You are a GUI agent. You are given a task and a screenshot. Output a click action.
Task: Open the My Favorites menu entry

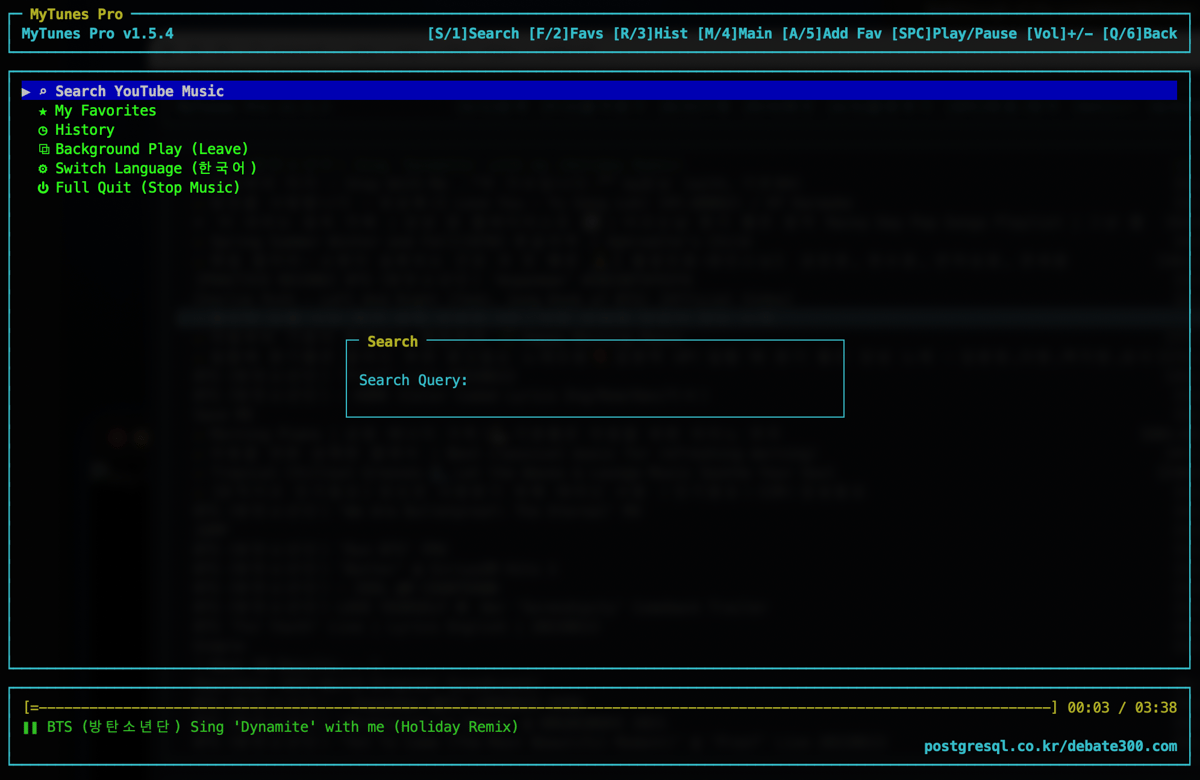(105, 111)
